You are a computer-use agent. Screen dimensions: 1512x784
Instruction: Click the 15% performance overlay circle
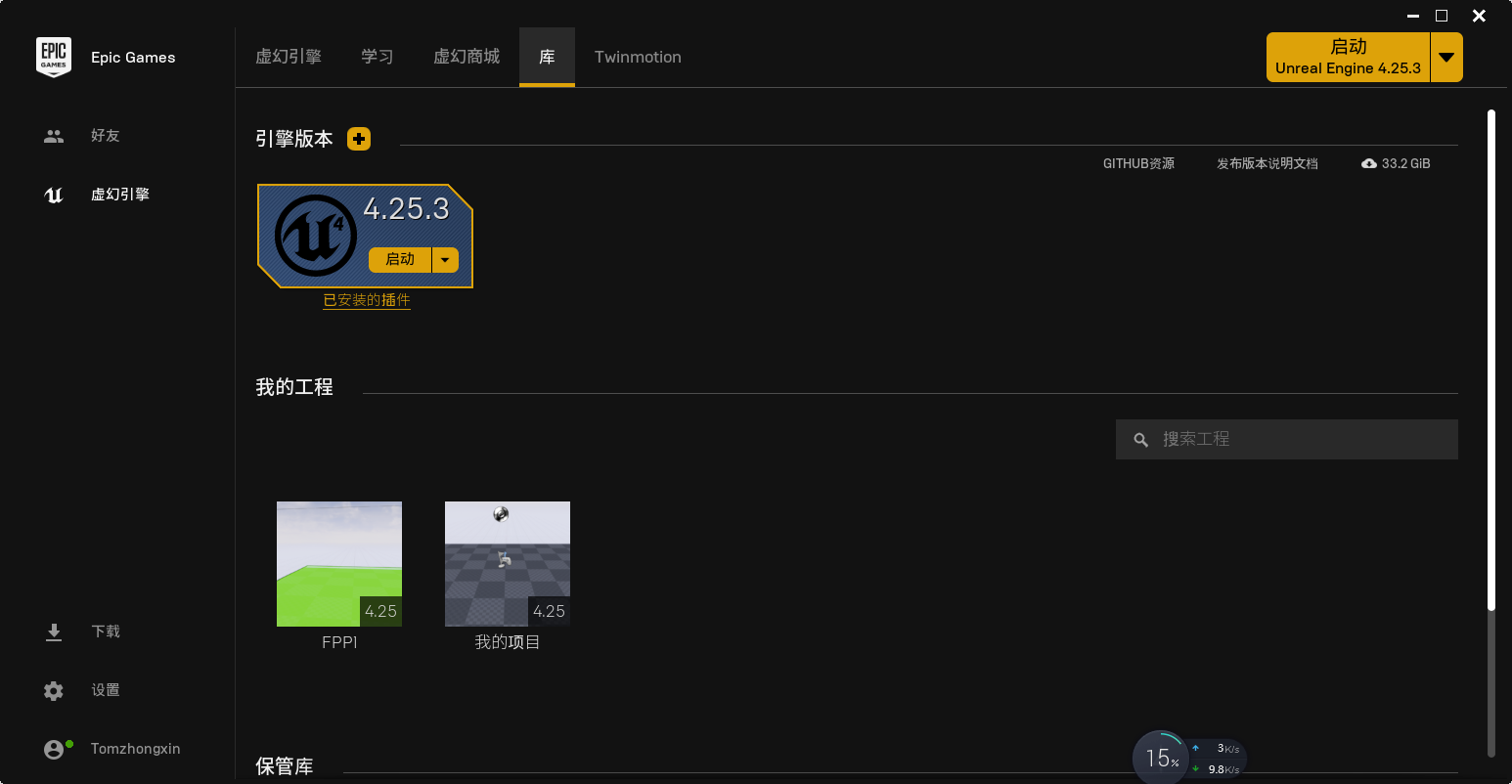pos(1161,758)
